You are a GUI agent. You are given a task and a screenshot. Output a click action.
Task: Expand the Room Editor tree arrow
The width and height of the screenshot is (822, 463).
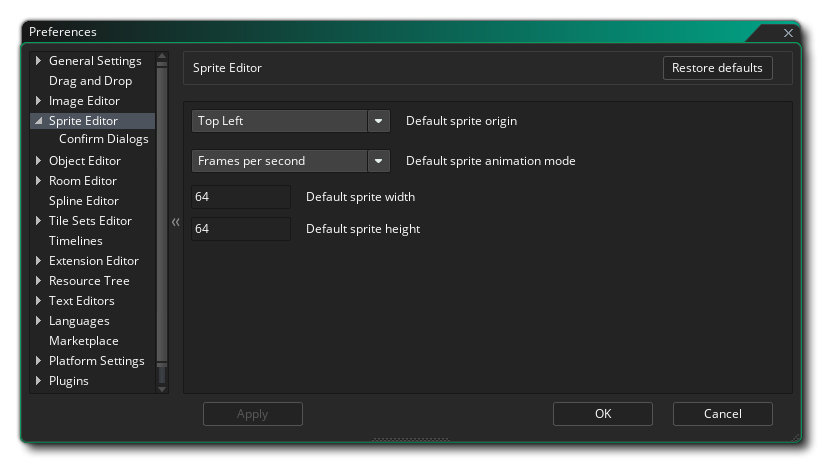[39, 181]
